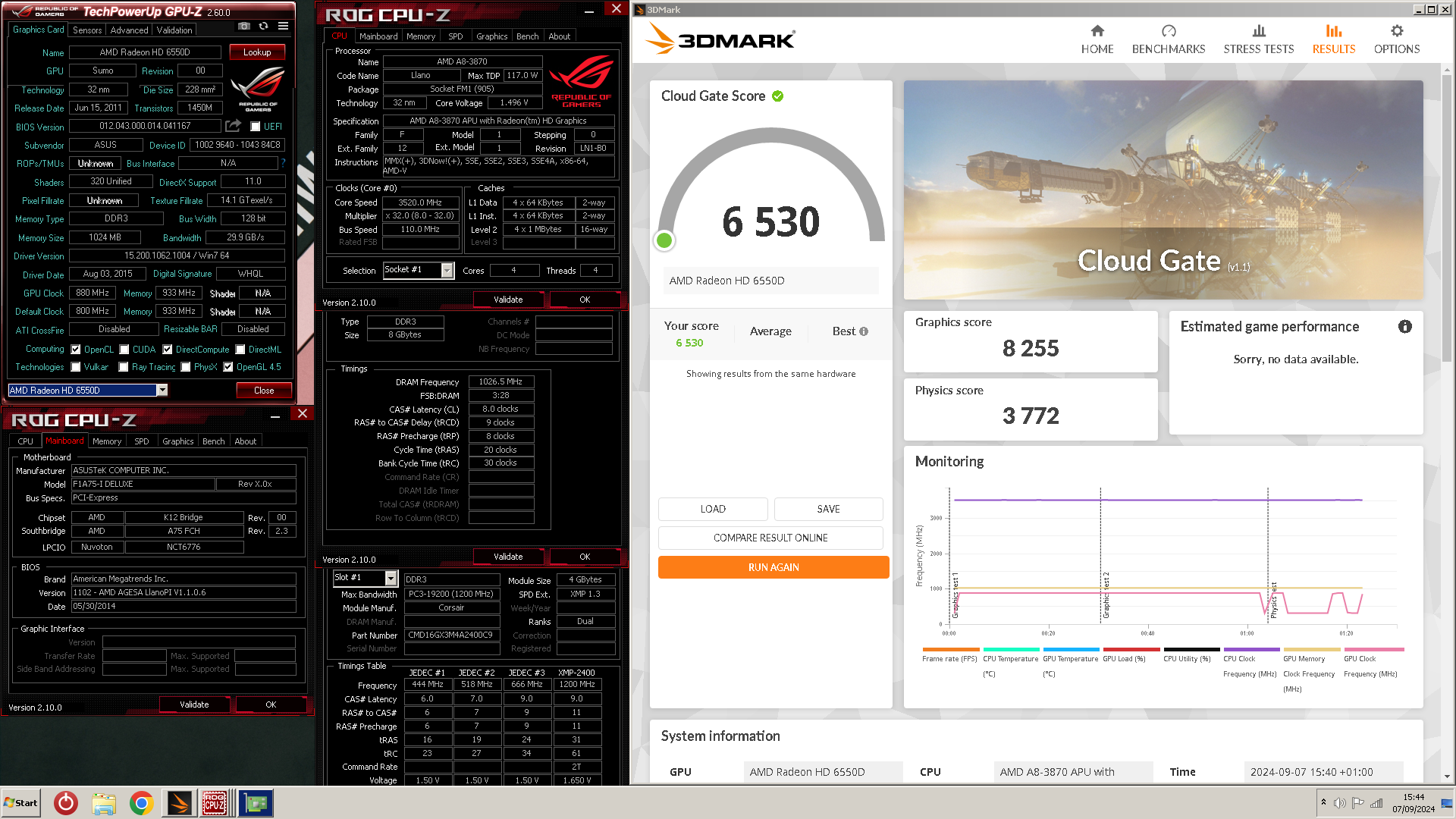The image size is (1456, 819).
Task: Click the Estimated game performance info icon
Action: coord(1405,327)
